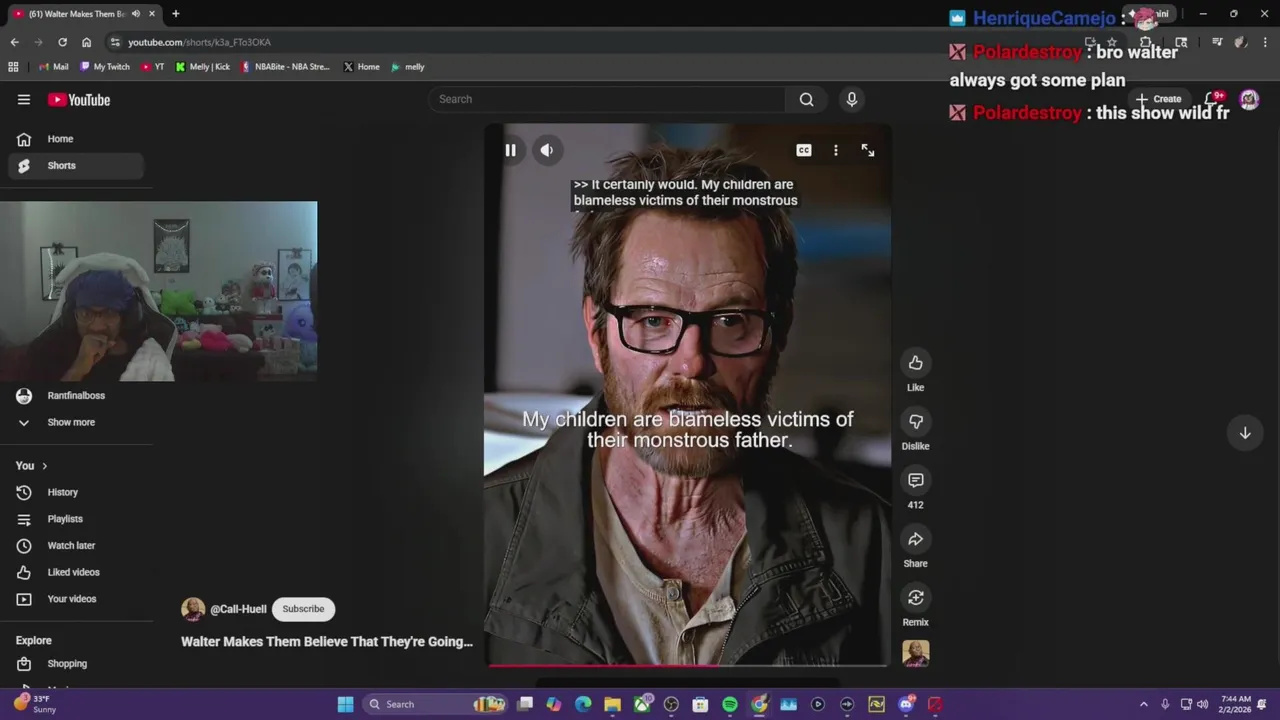Expand Show more under subscriptions
This screenshot has width=1280, height=720.
[x=76, y=422]
